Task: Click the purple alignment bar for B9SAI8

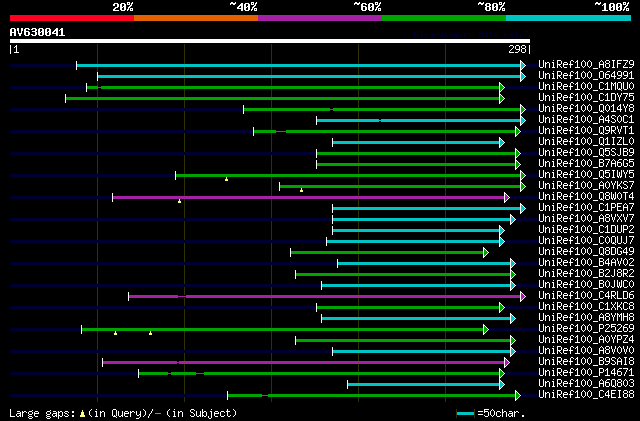Action: click(304, 363)
